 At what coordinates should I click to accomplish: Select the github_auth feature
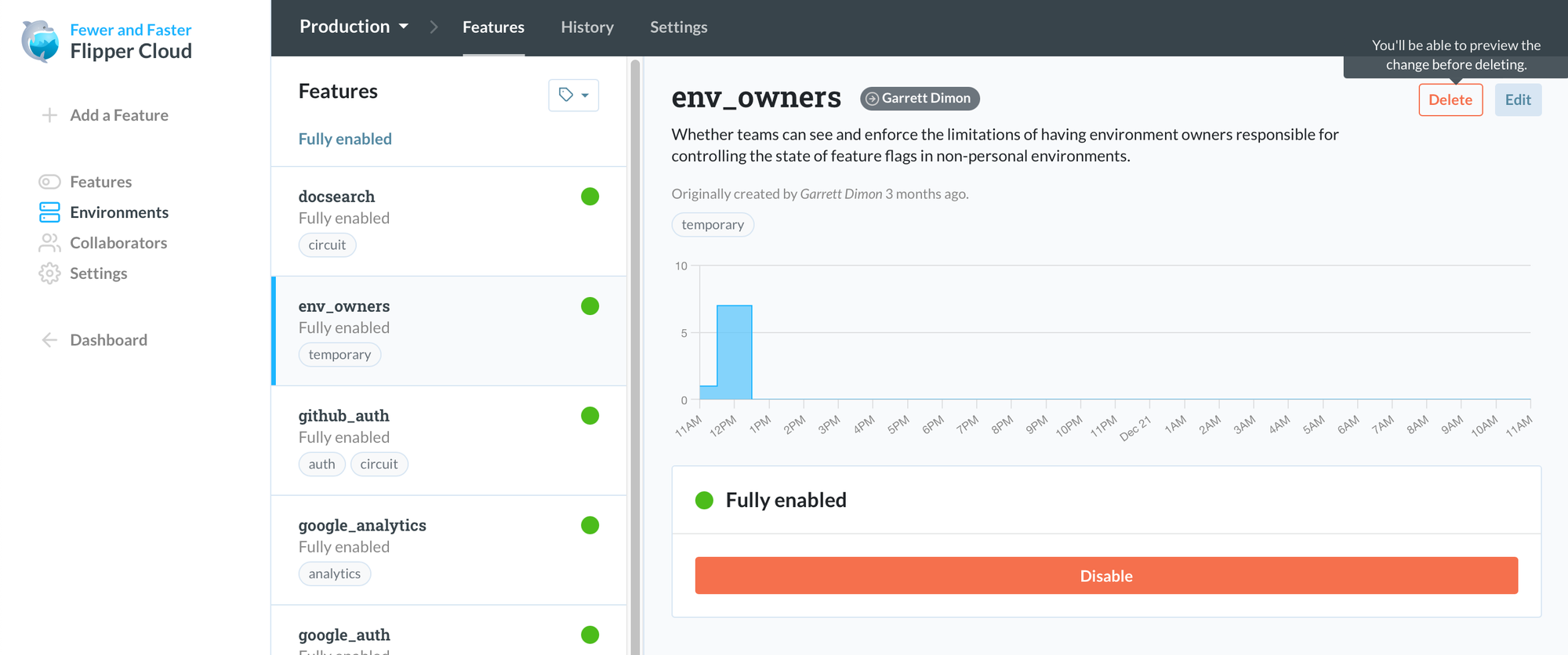coord(449,440)
